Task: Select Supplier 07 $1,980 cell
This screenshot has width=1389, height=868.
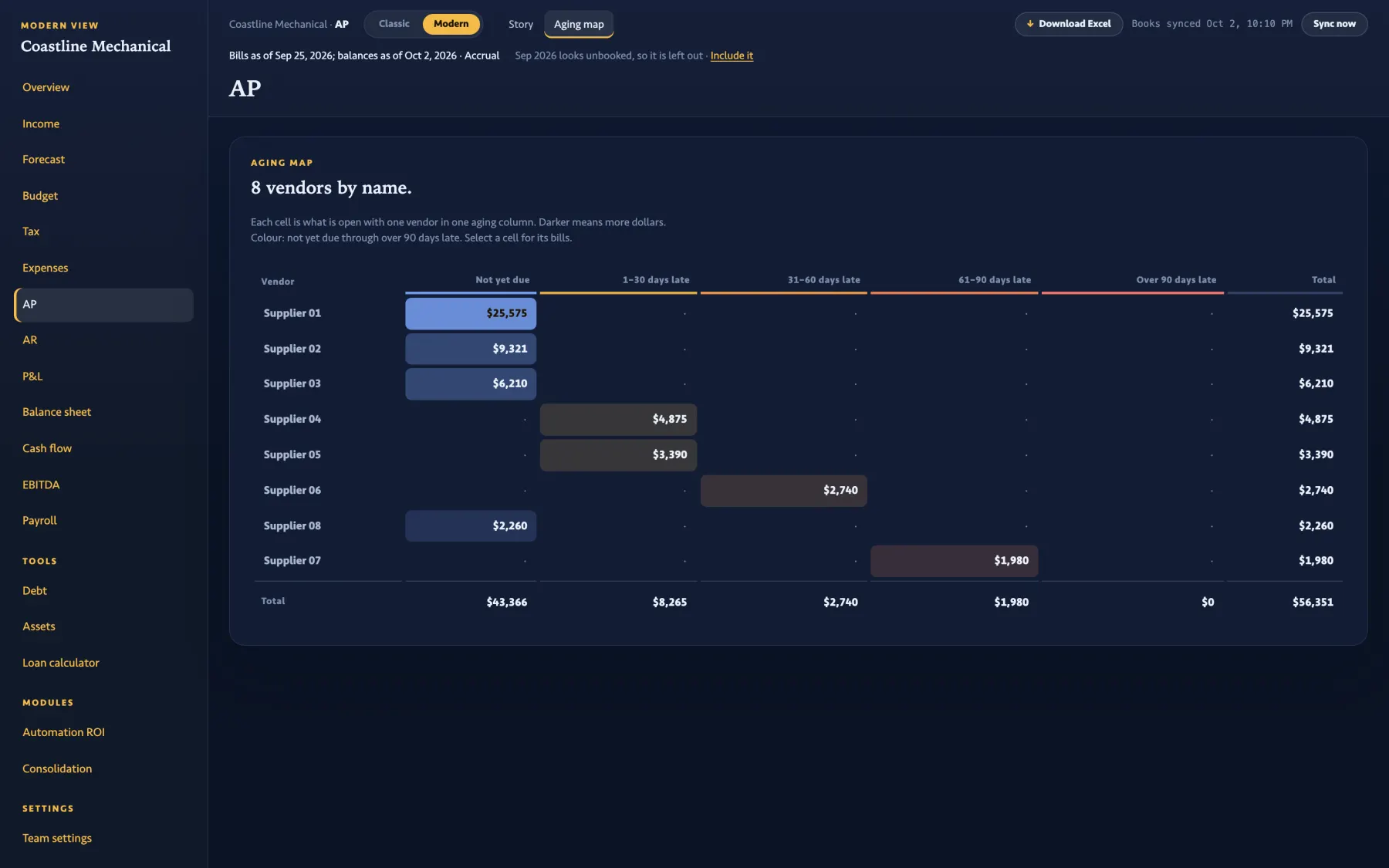Action: click(x=954, y=561)
